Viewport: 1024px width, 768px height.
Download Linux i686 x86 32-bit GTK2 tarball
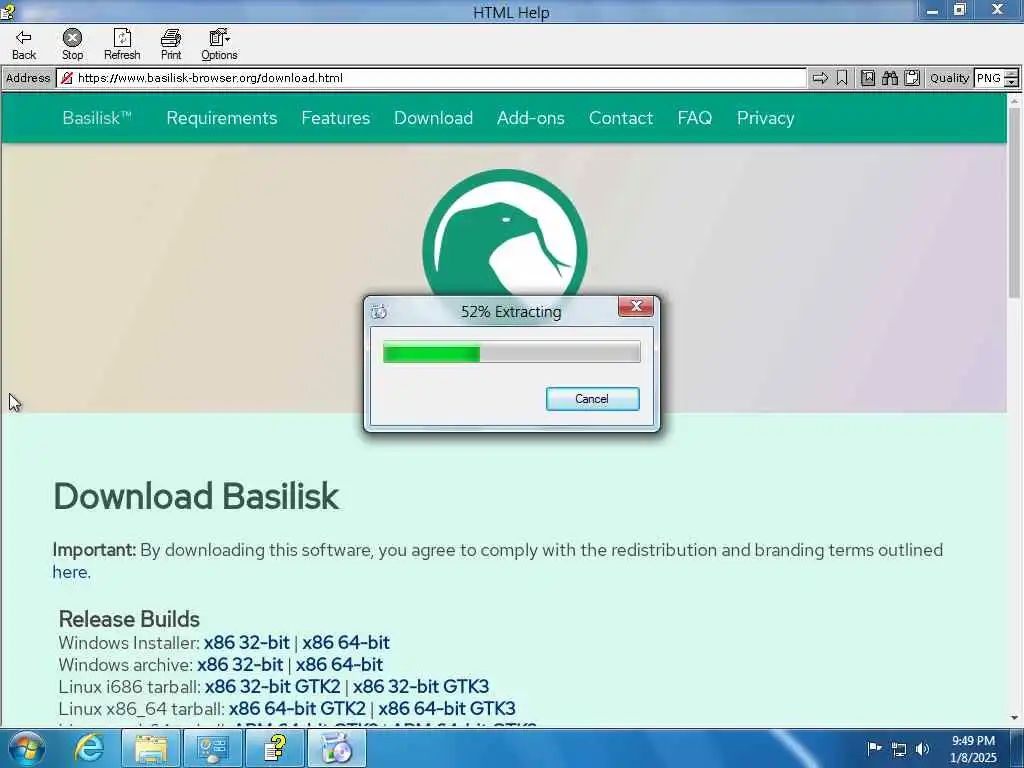(x=272, y=686)
